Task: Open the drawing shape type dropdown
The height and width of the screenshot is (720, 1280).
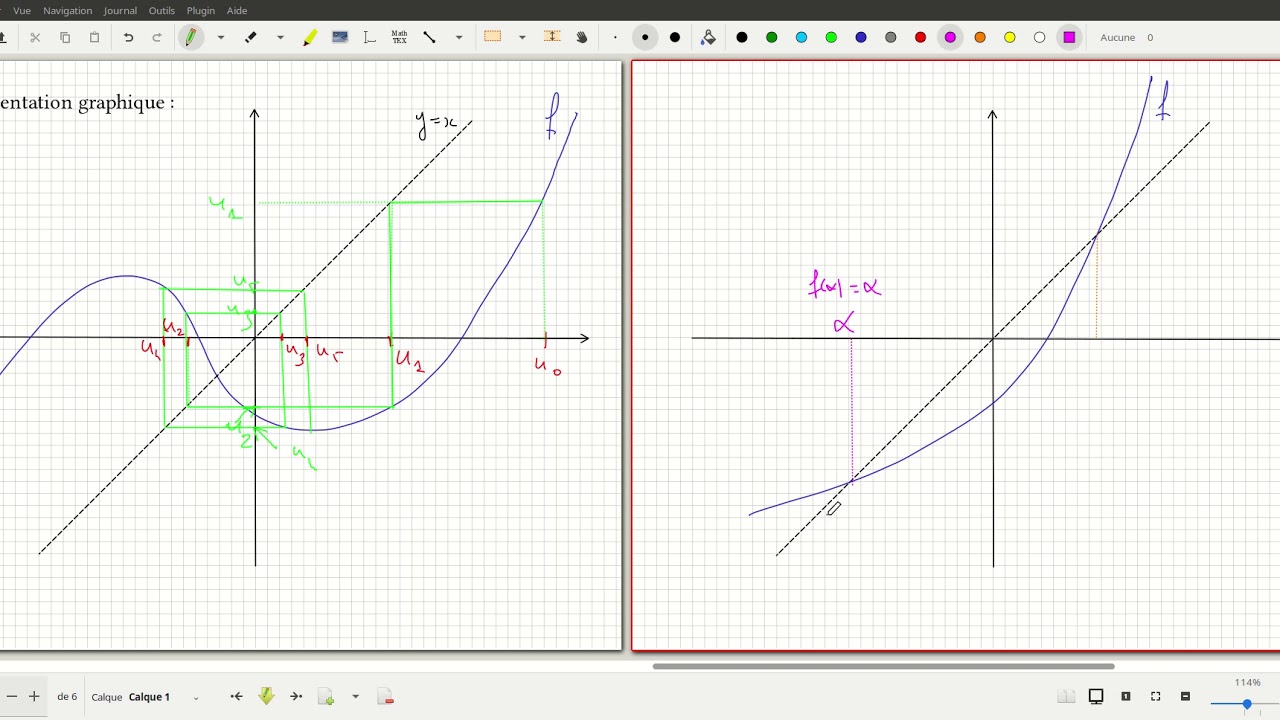Action: click(x=459, y=37)
